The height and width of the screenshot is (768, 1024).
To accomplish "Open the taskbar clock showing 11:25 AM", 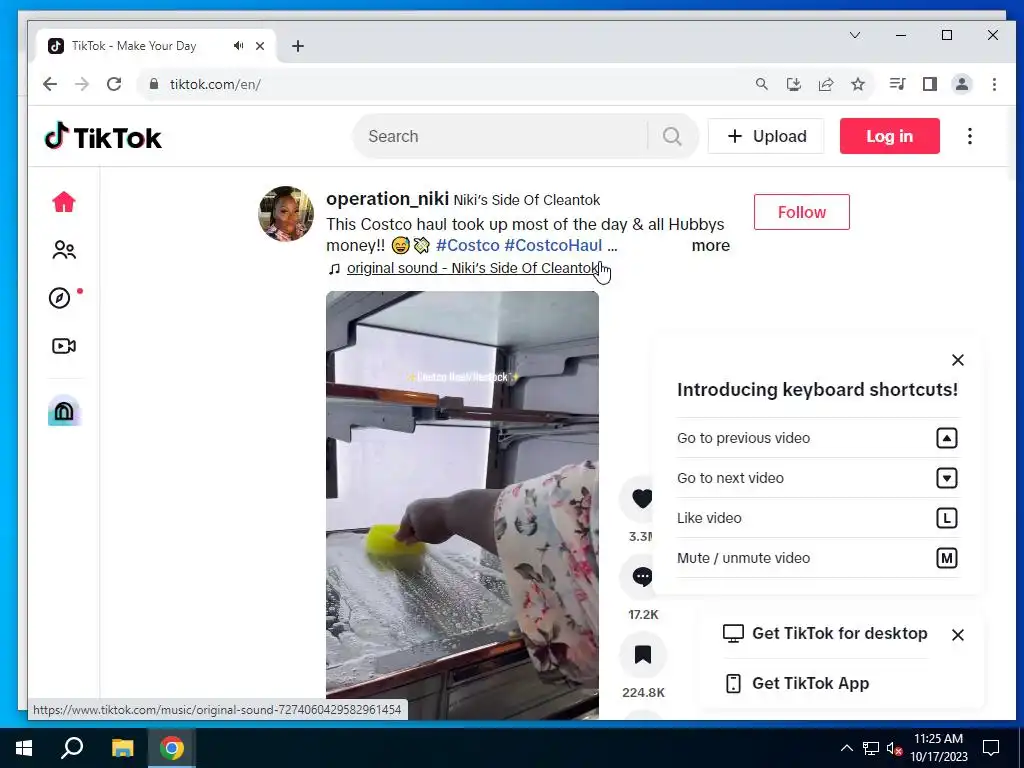I will [x=938, y=748].
